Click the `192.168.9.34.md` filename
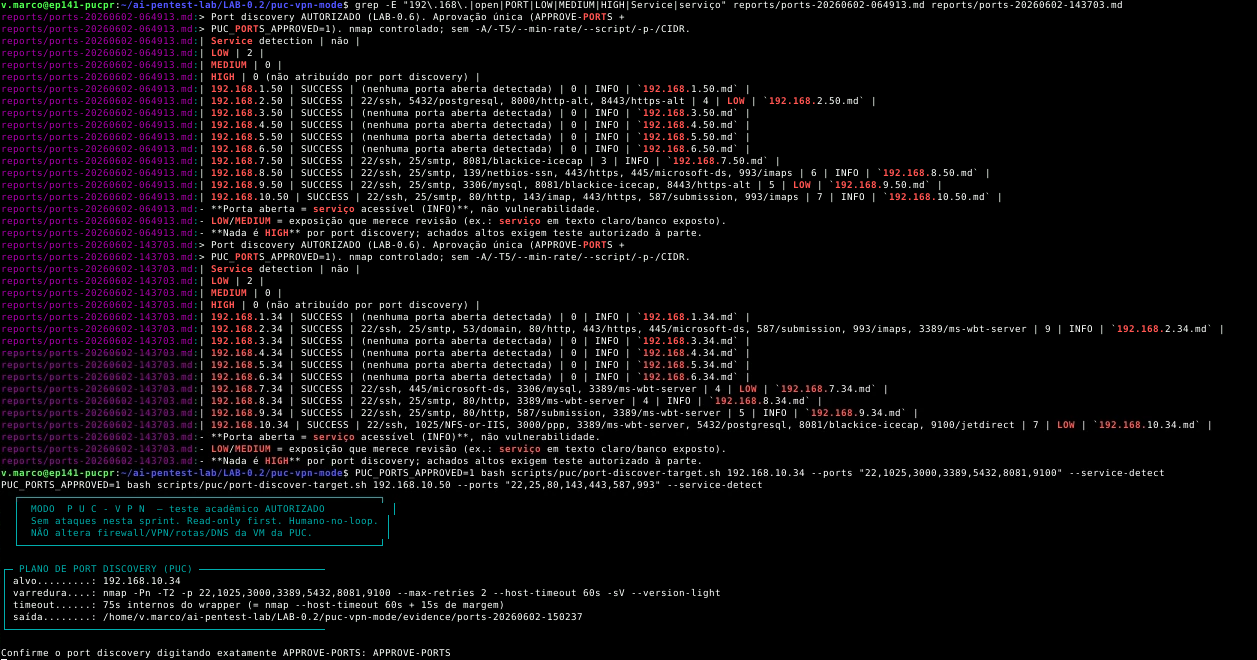This screenshot has width=1257, height=660. (857, 413)
